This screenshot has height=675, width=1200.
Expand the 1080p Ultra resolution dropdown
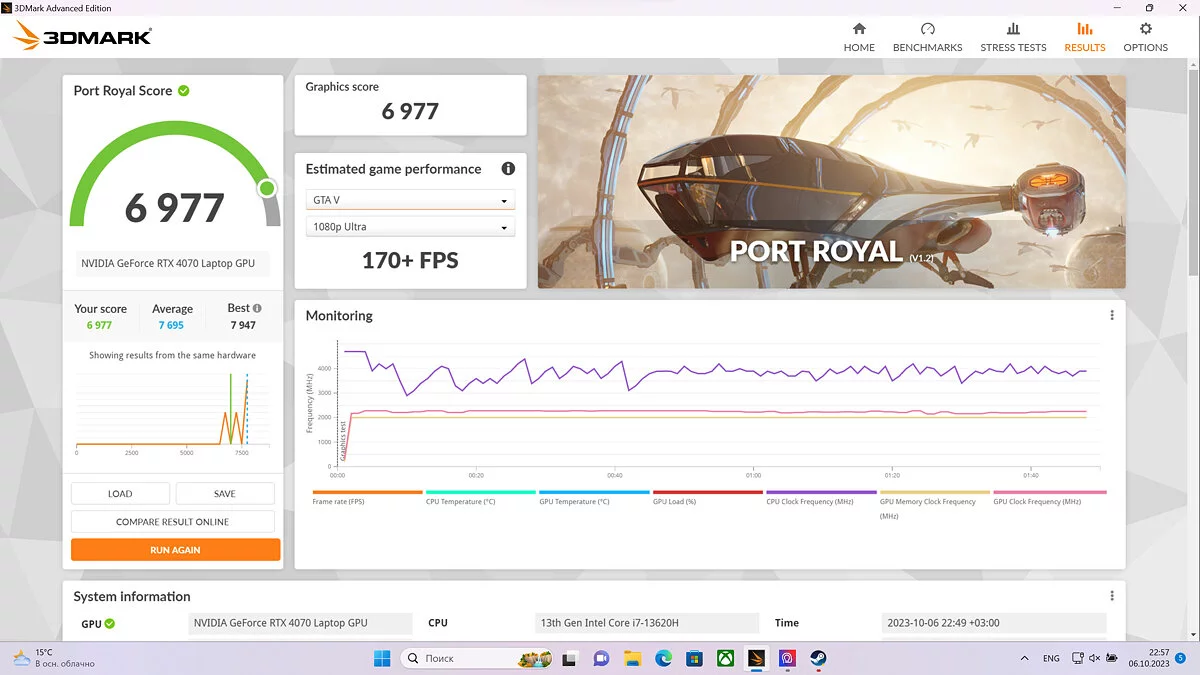[410, 227]
